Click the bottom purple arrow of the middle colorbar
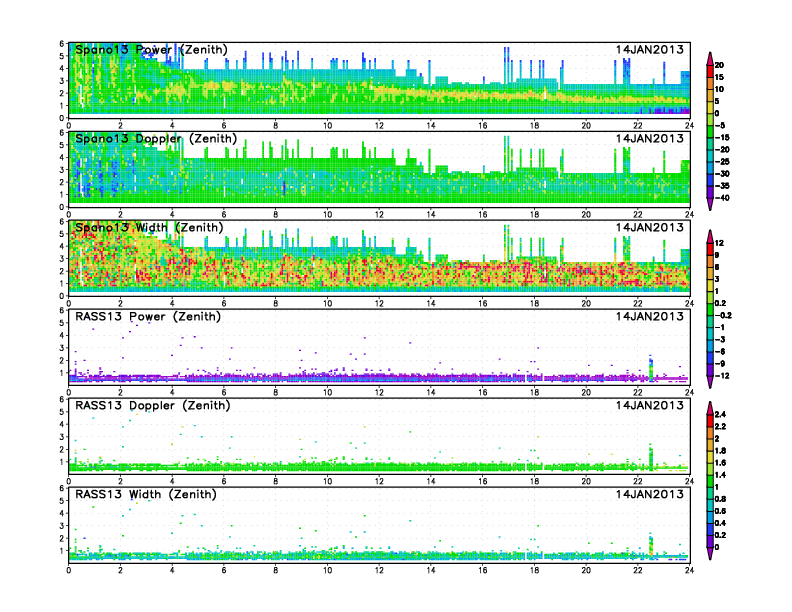The height and width of the screenshot is (612, 792). (x=710, y=382)
